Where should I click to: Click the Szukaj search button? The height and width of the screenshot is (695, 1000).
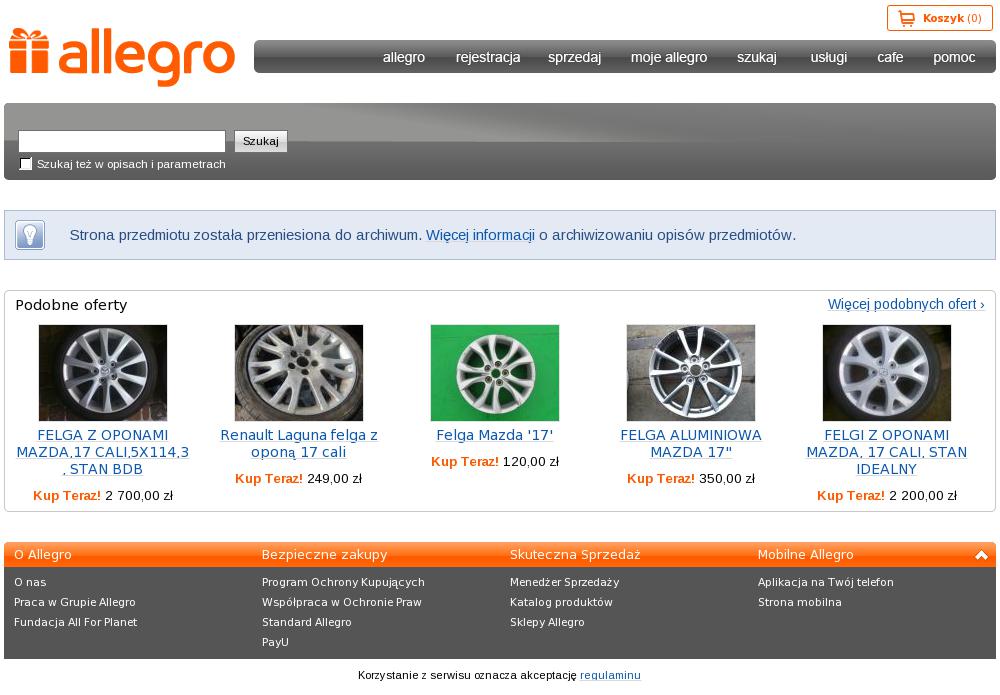coord(261,141)
